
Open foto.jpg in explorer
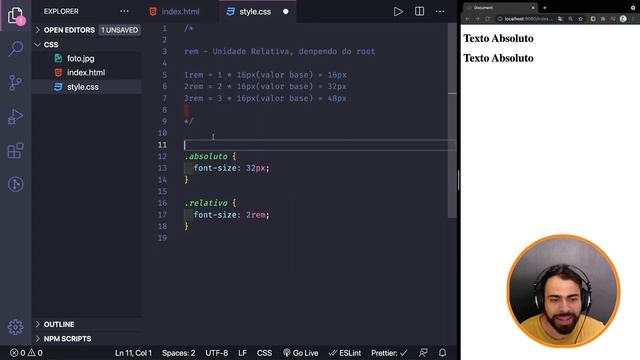tap(81, 58)
